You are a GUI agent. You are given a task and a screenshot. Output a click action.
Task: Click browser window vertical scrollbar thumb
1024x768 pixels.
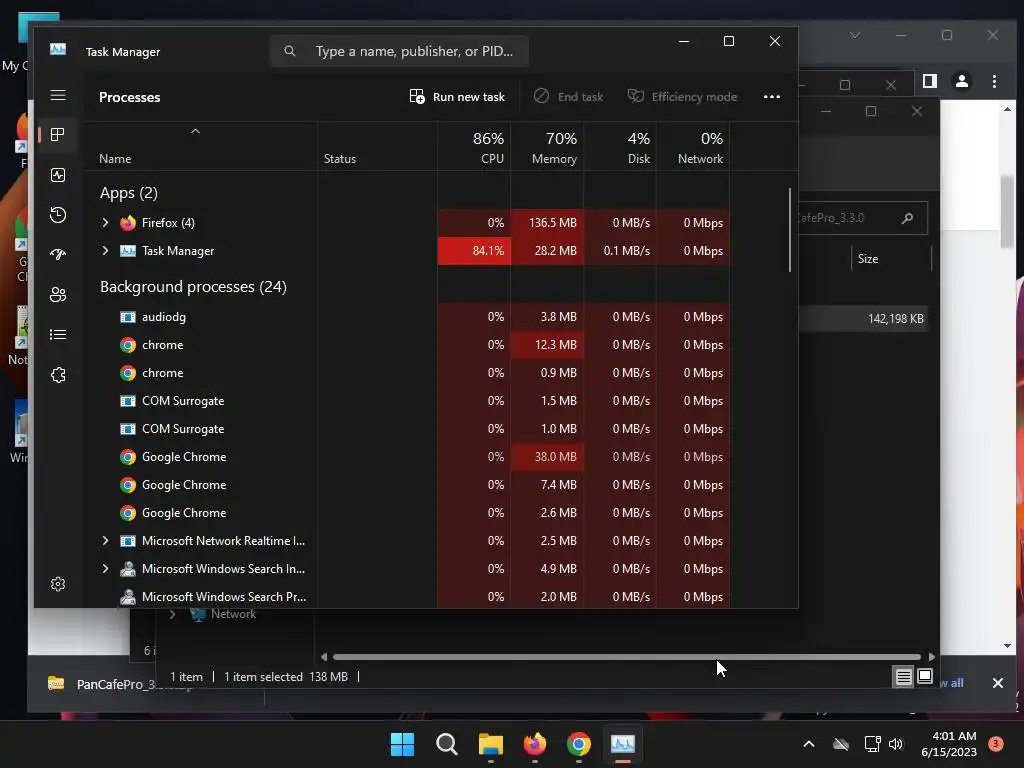1007,212
